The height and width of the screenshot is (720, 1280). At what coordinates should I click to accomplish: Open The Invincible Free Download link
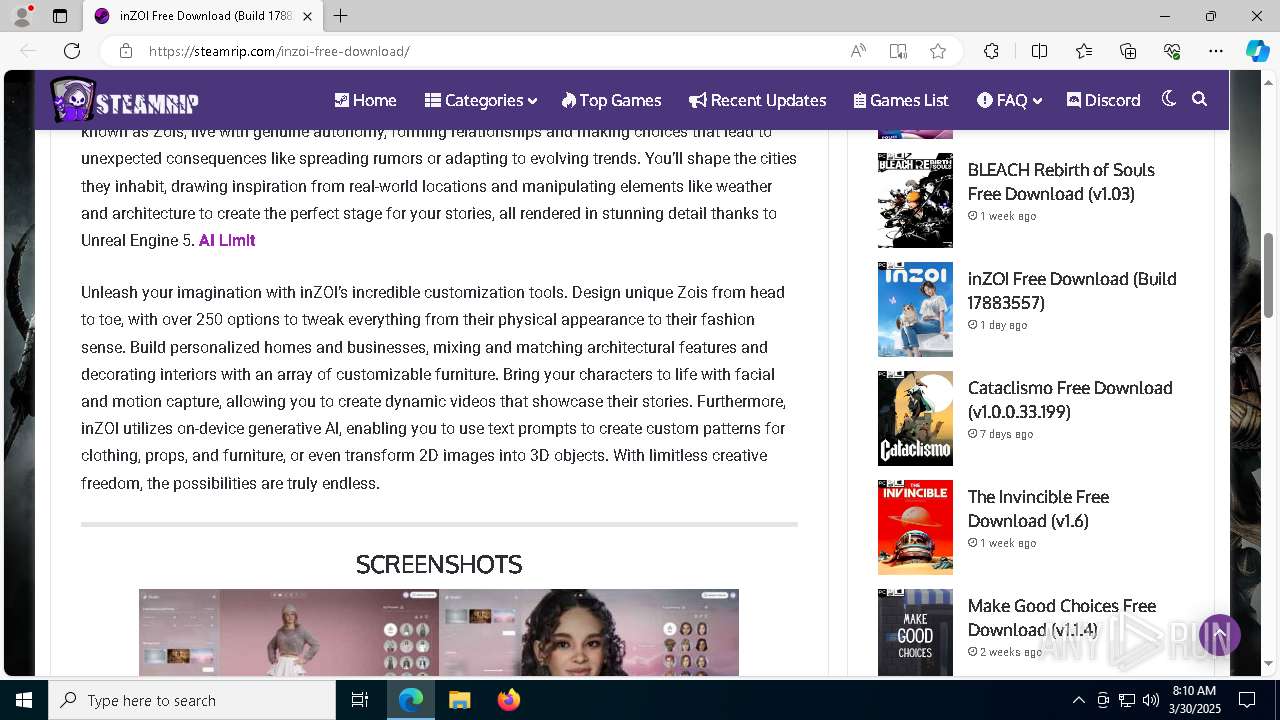point(1038,509)
